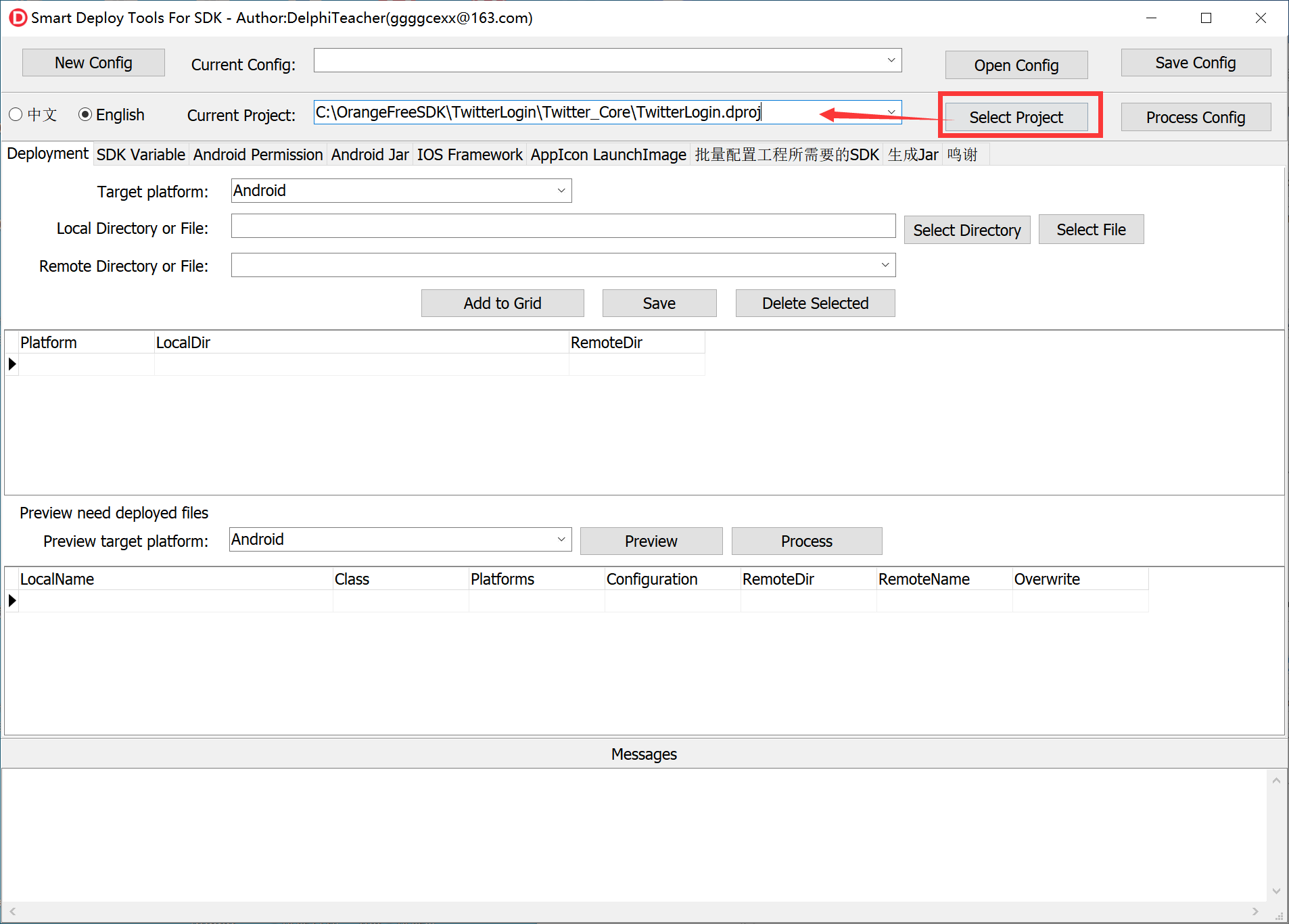Click the RemoteDir column header in deployment grid

pos(637,343)
